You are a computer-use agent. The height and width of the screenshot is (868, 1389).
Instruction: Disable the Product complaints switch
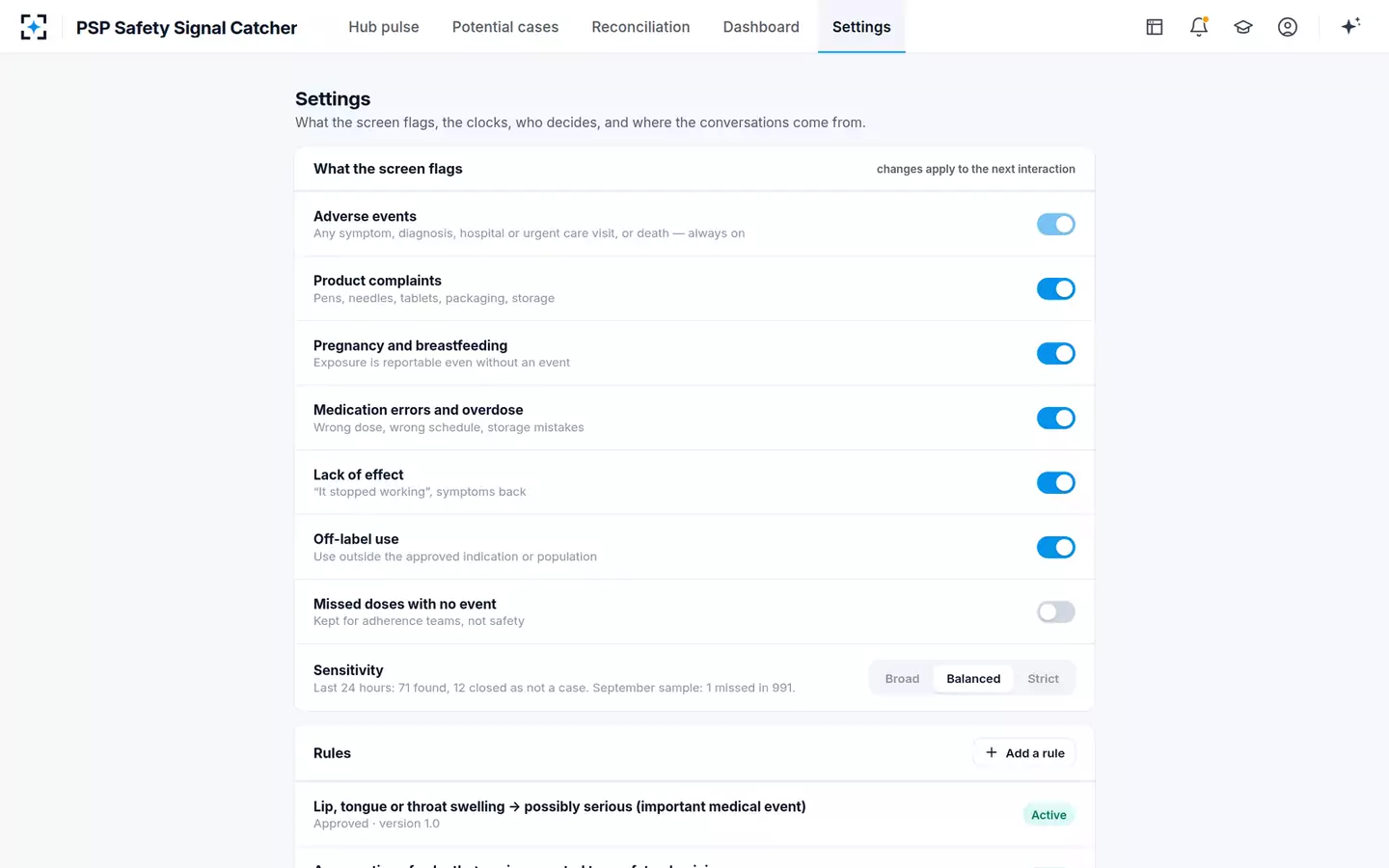pos(1056,289)
